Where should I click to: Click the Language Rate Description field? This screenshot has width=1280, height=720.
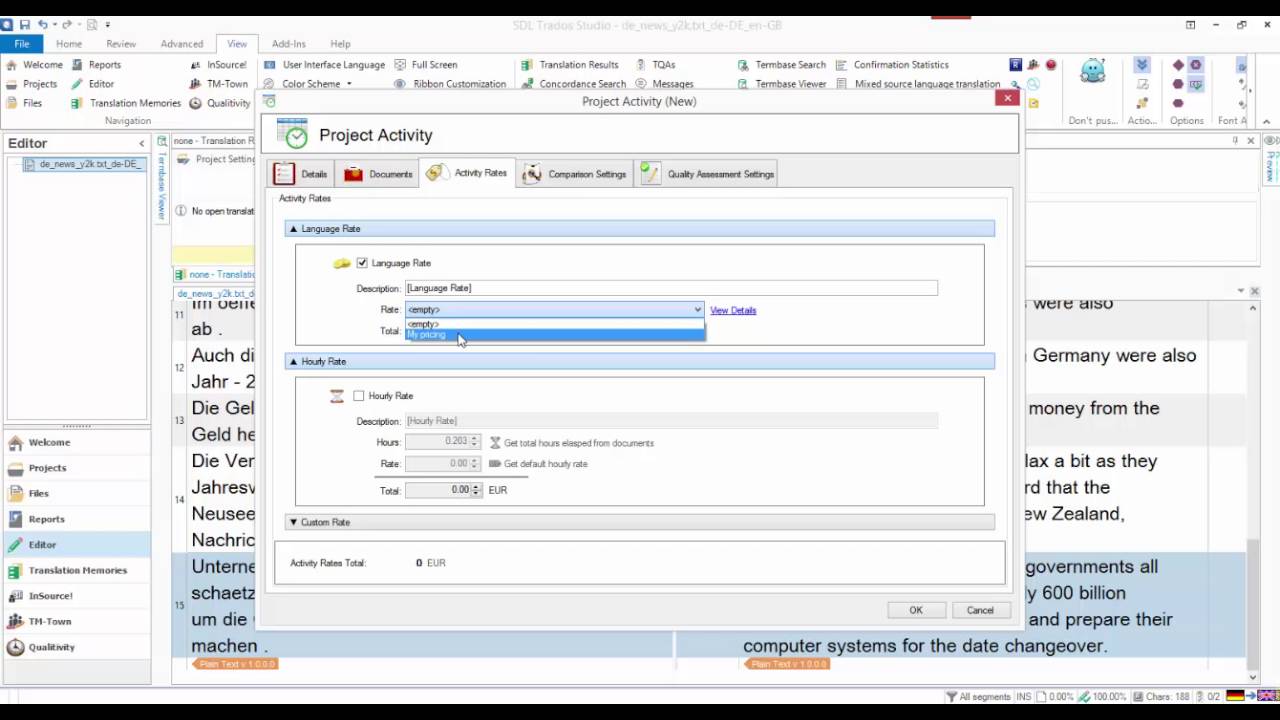click(x=671, y=288)
